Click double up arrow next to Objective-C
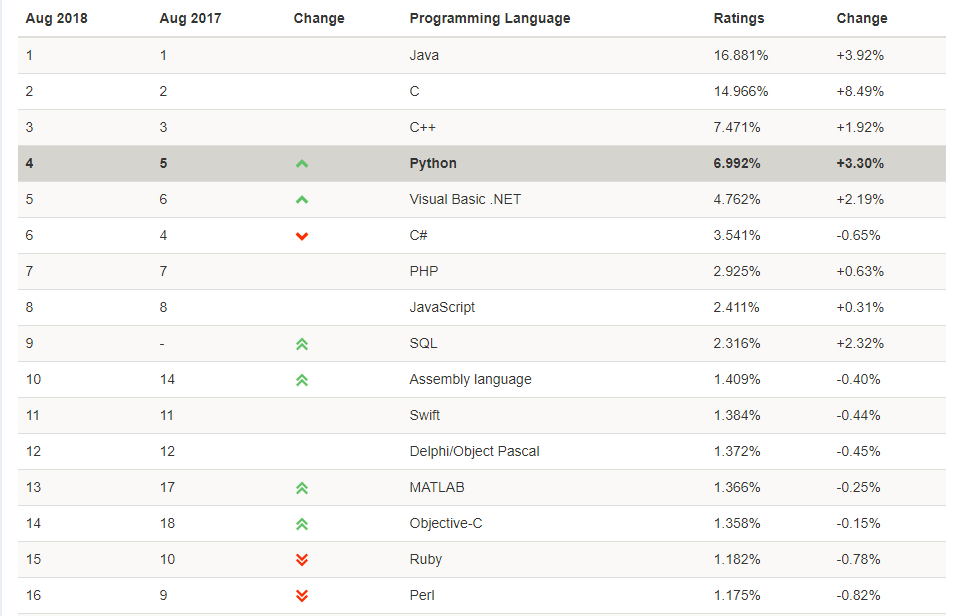 (302, 524)
